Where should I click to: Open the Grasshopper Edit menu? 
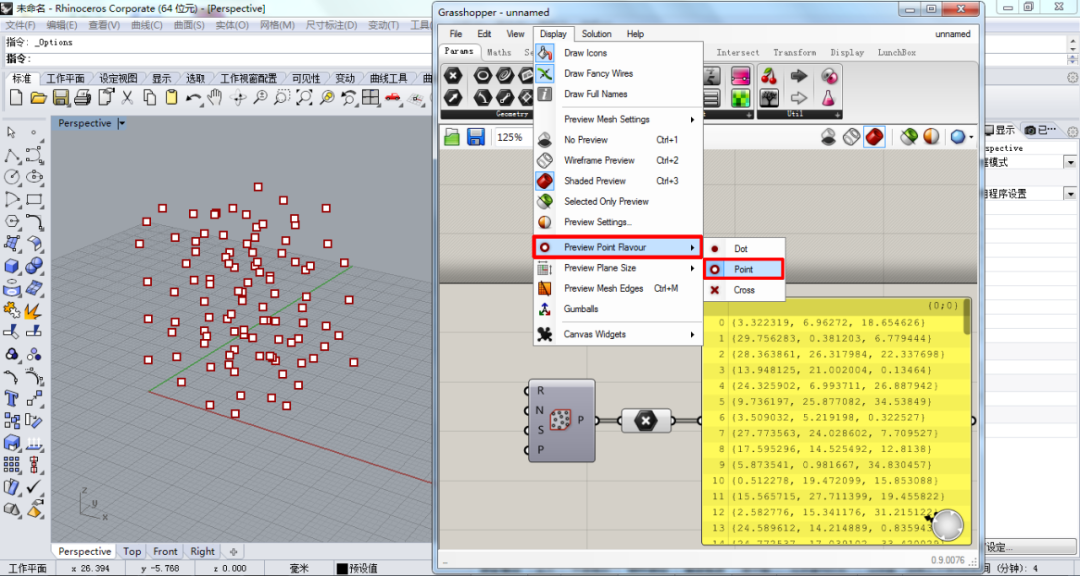pyautogui.click(x=484, y=34)
